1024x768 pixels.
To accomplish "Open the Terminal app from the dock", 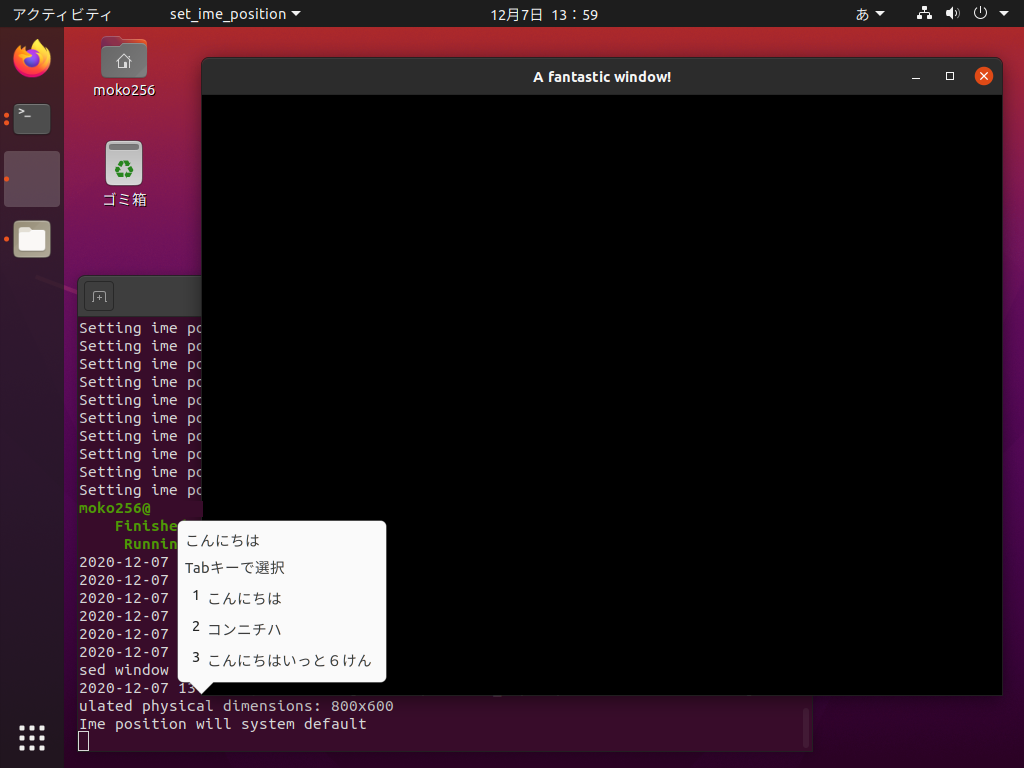I will point(31,118).
